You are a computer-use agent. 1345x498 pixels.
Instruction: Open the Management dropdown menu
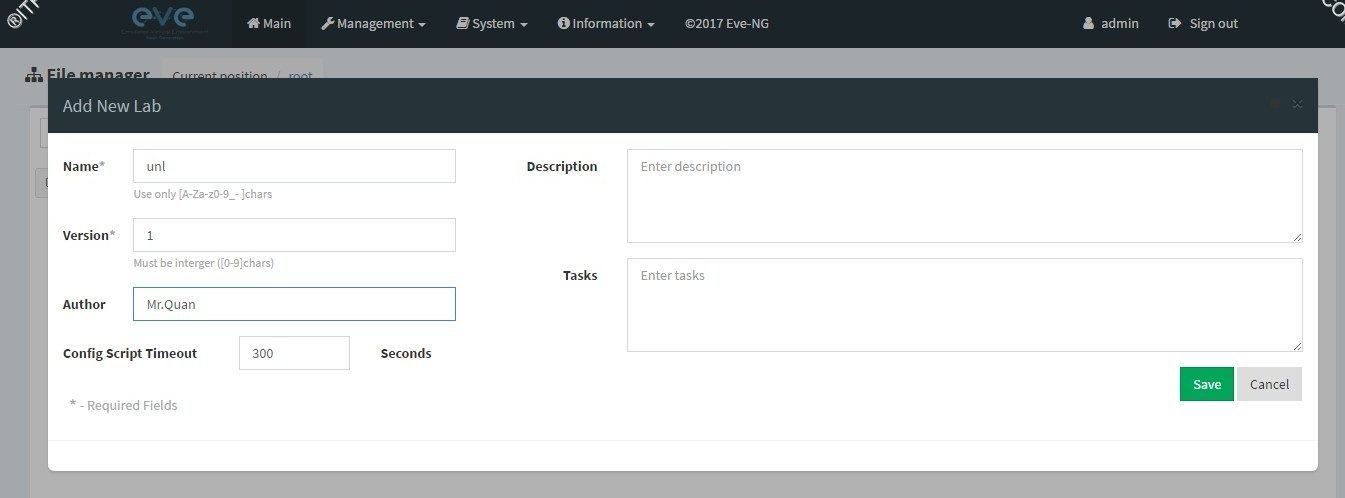(x=373, y=23)
